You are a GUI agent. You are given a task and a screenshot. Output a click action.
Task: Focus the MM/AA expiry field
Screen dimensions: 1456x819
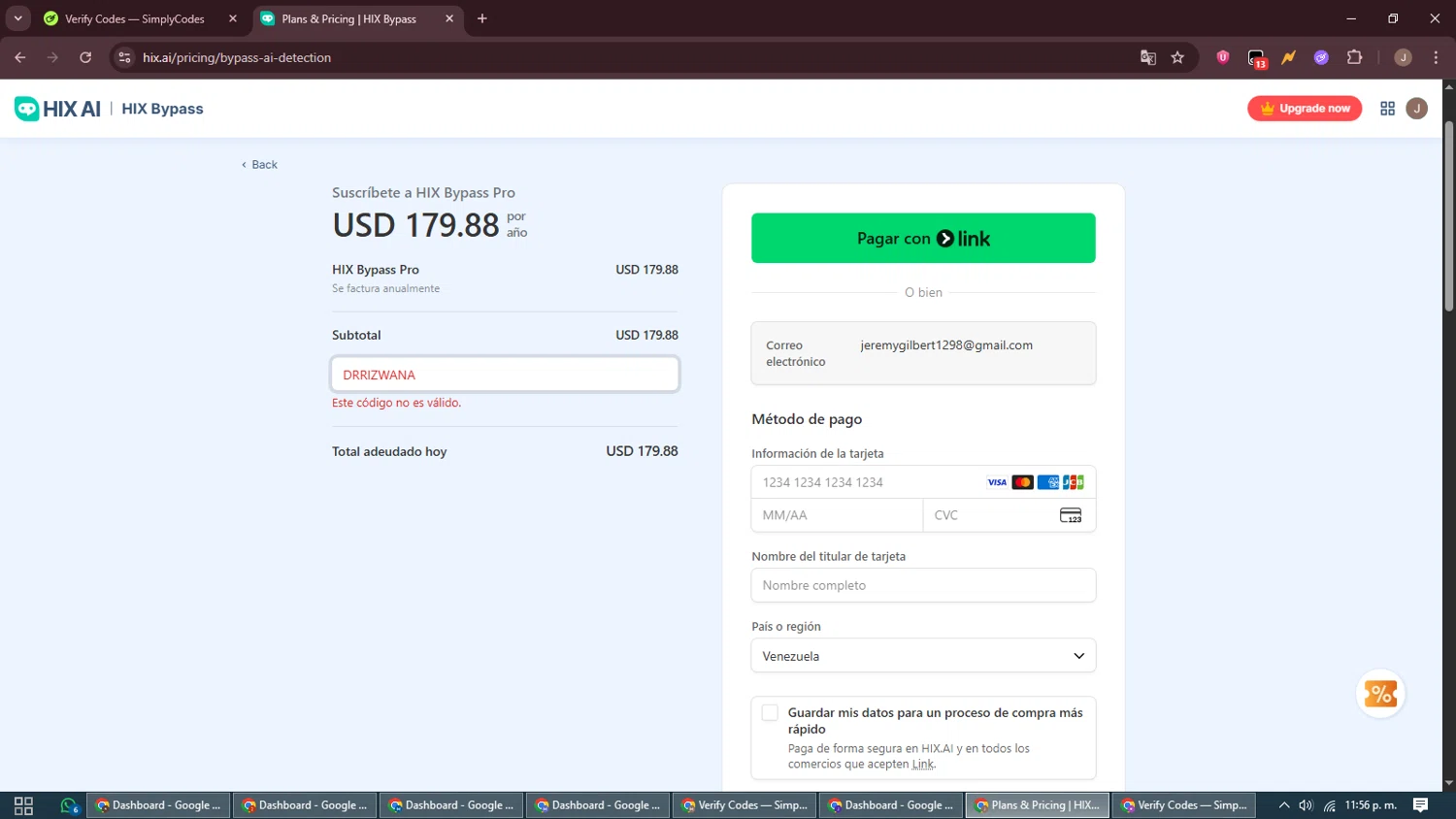(837, 515)
